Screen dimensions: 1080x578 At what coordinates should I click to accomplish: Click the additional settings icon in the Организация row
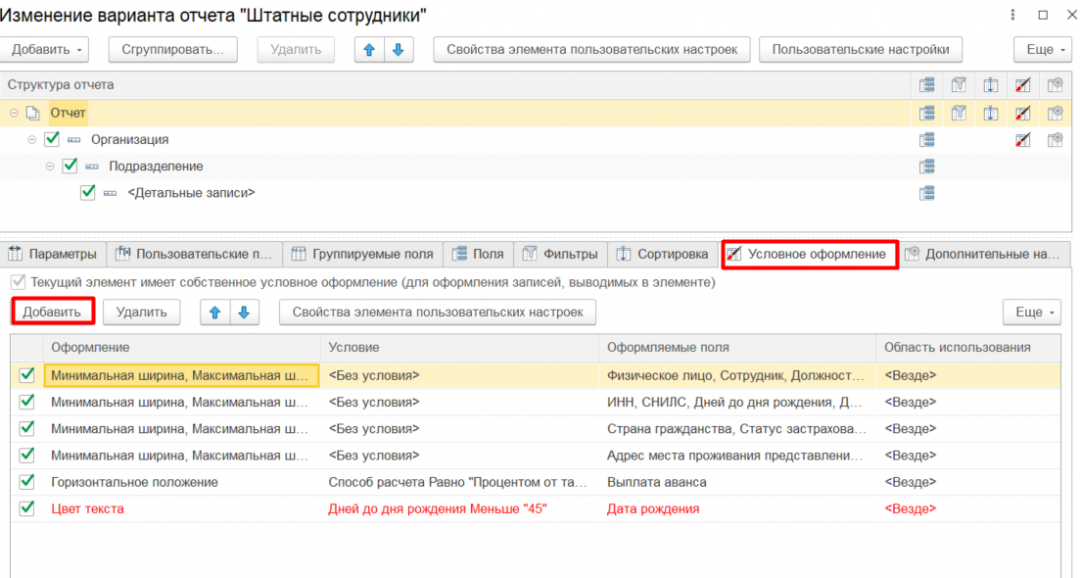[1055, 140]
